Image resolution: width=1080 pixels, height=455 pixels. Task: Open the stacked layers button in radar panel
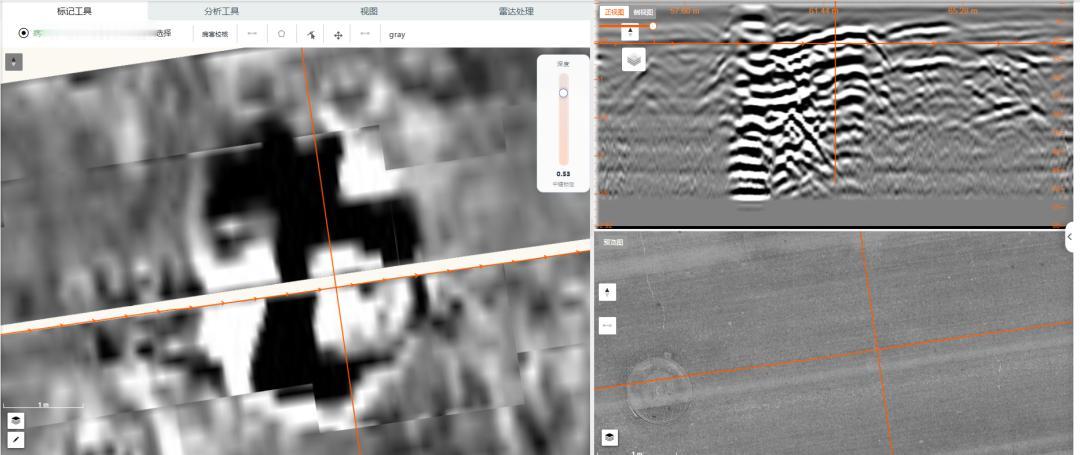pyautogui.click(x=634, y=59)
